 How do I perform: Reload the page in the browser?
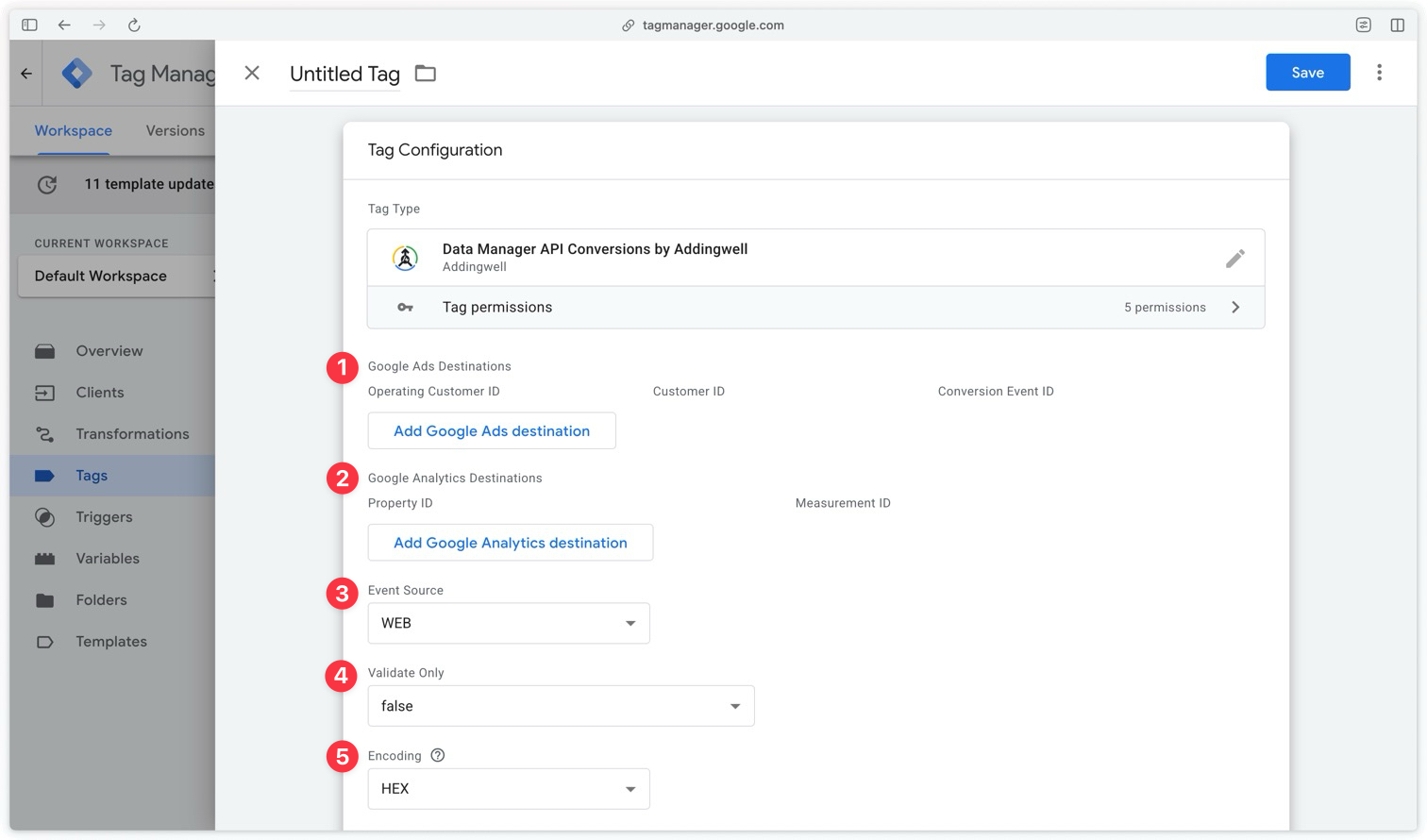tap(134, 25)
